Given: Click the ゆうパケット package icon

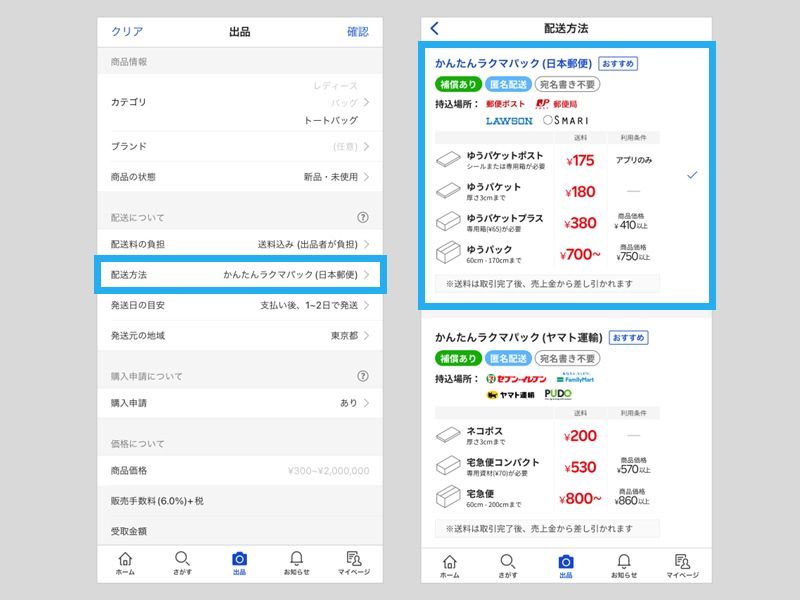Looking at the screenshot, I should pos(448,191).
